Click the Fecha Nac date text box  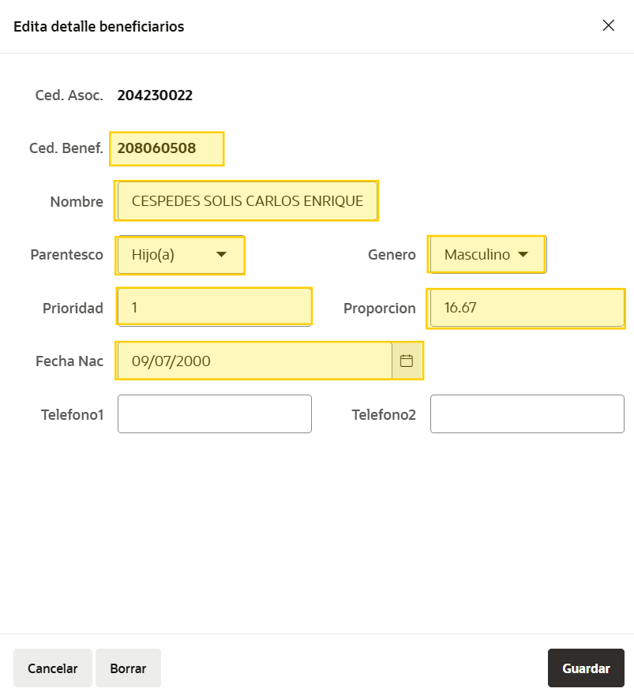click(254, 361)
